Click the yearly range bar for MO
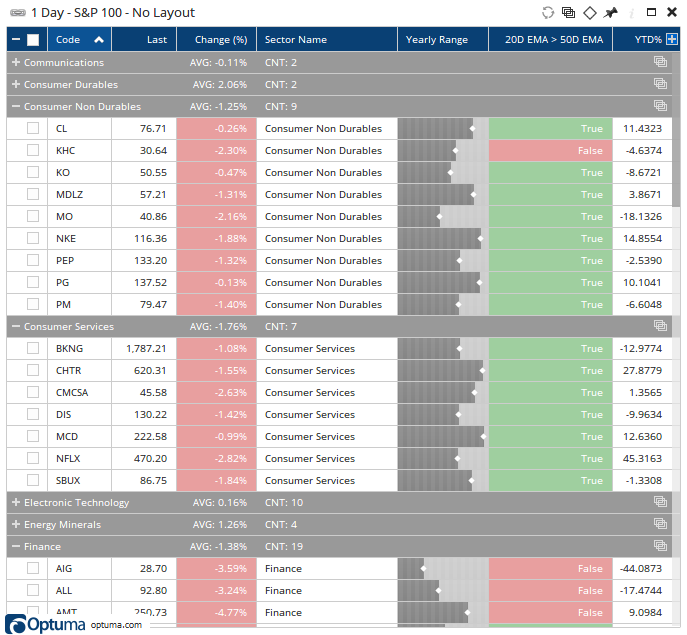Viewport: 687px width, 635px height. point(443,216)
